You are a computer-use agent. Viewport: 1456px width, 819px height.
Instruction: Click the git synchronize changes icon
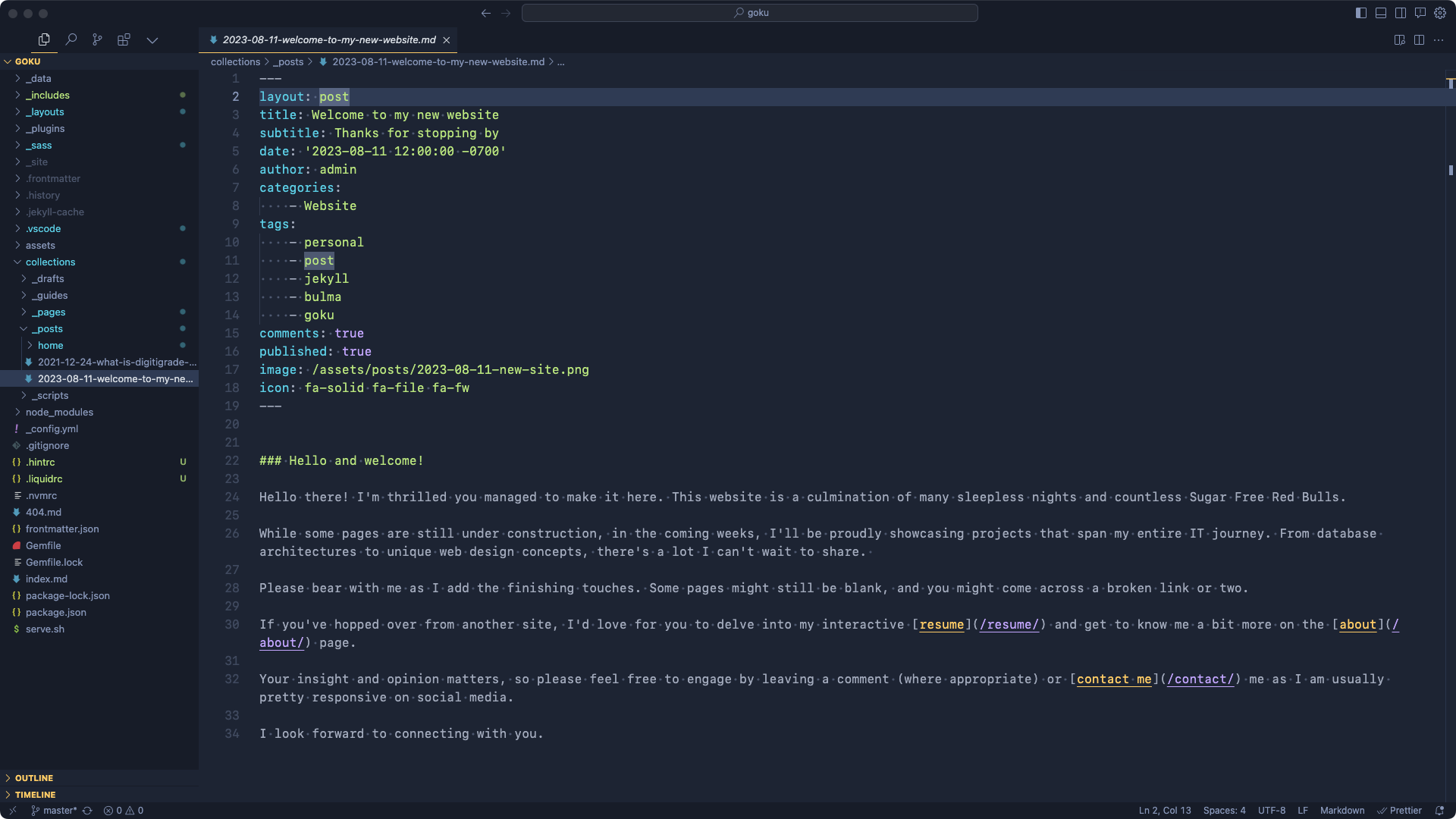point(87,811)
